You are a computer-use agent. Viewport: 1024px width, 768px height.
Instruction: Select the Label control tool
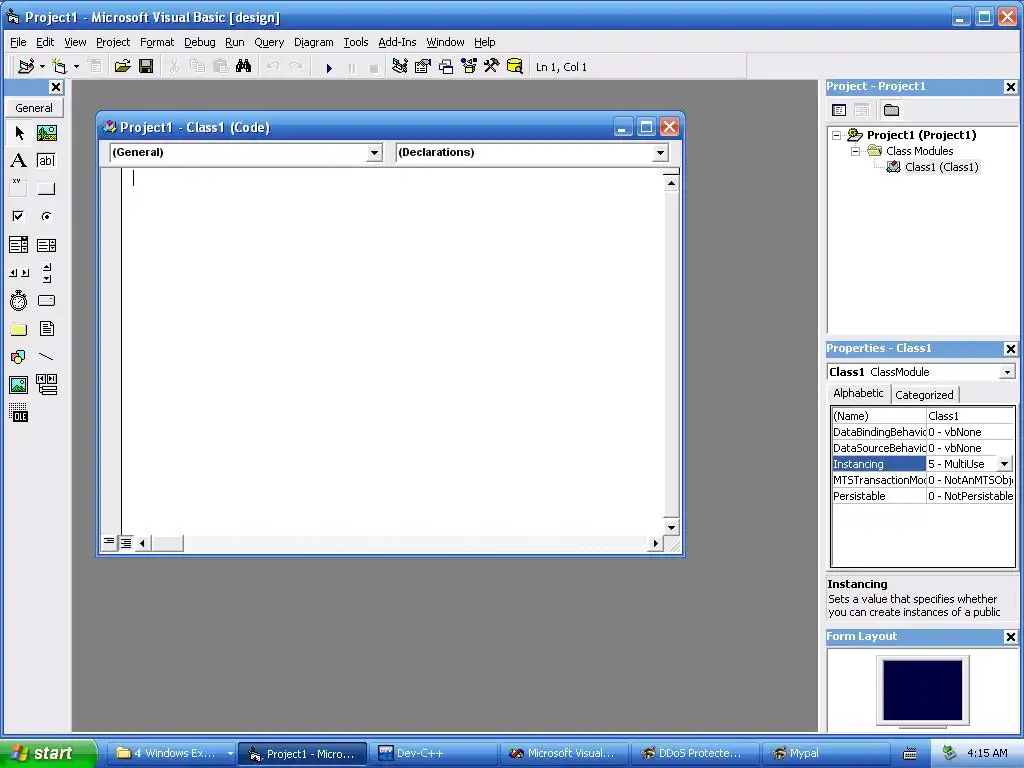coord(19,161)
